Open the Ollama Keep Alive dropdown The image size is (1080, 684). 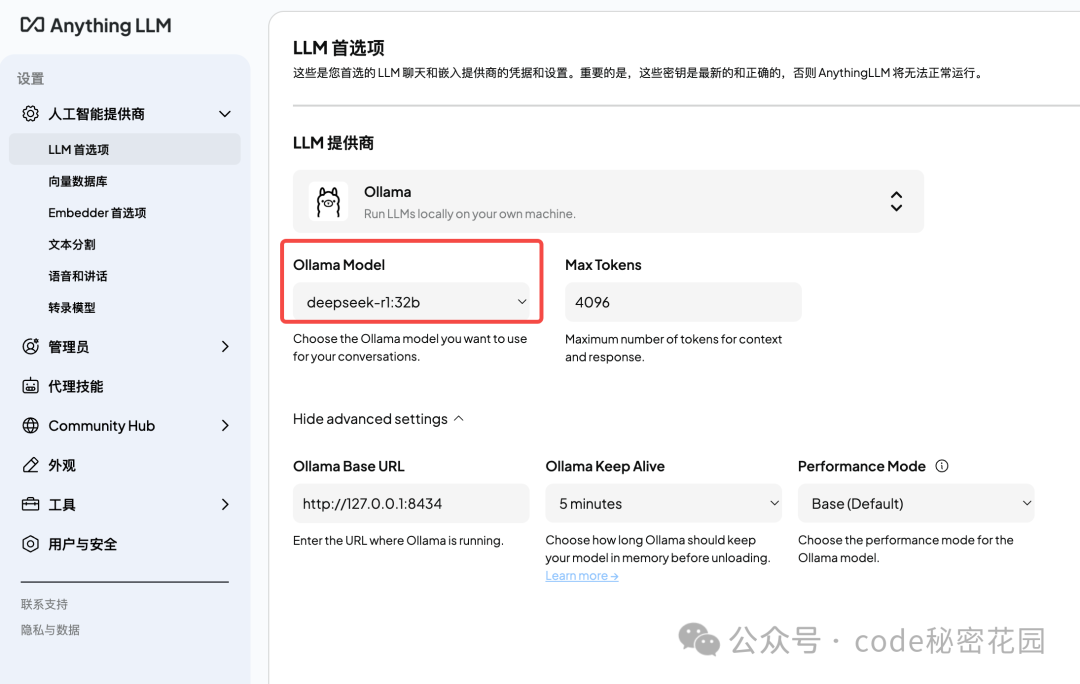(x=663, y=504)
